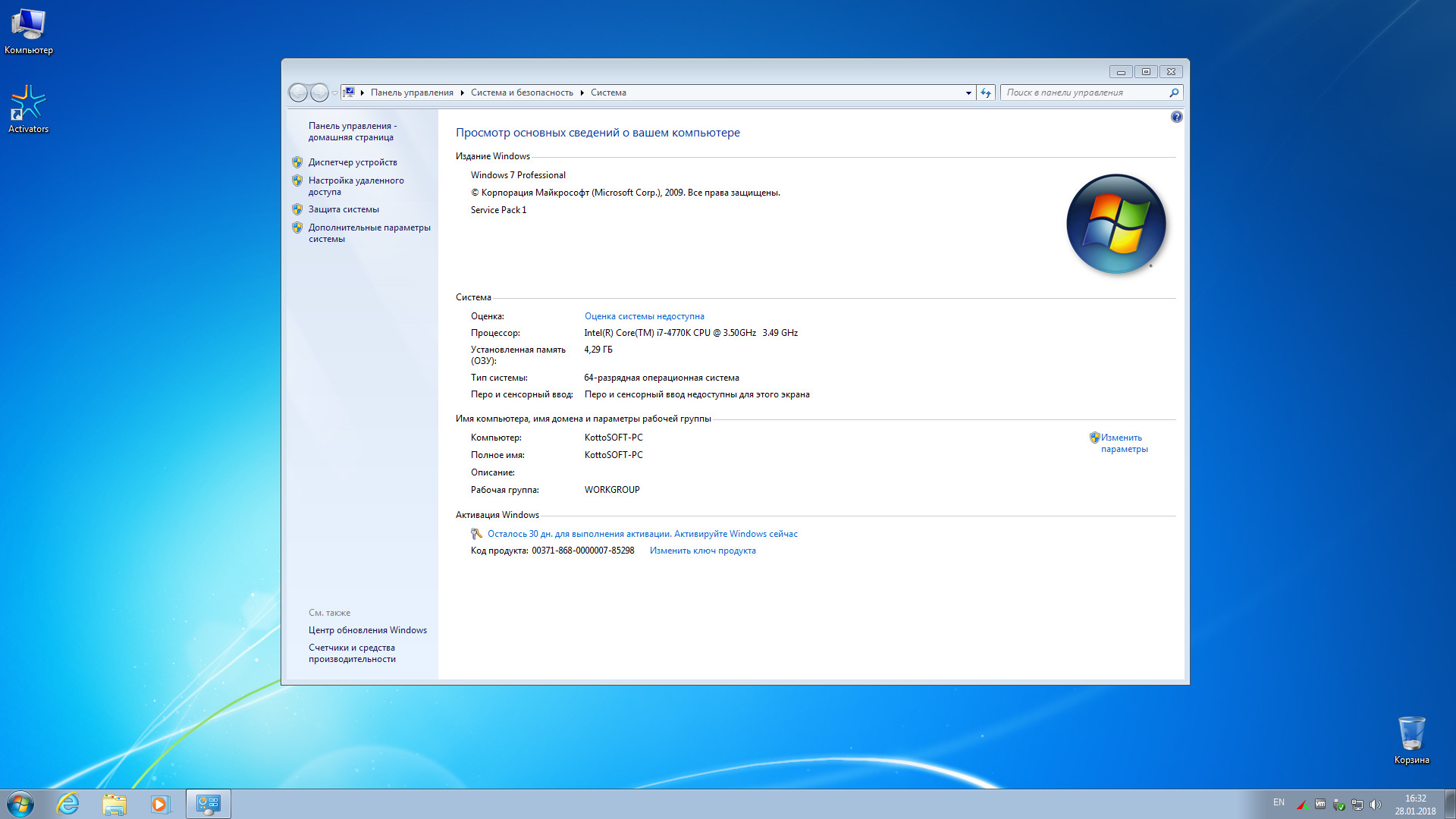Open the Диспетчер устройств link
Viewport: 1456px width, 819px height.
click(x=353, y=162)
